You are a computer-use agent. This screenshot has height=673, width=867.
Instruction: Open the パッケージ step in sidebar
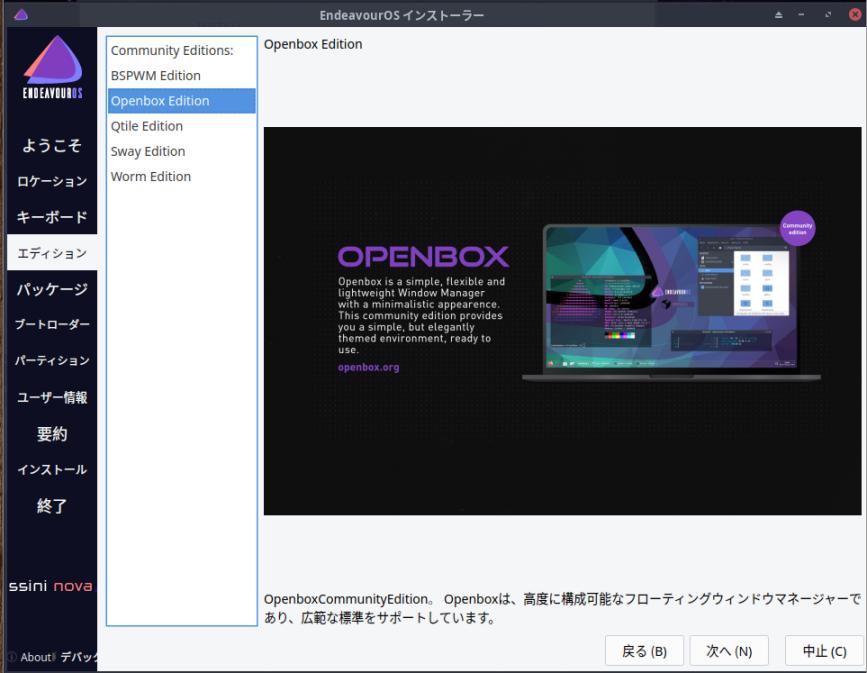point(52,289)
